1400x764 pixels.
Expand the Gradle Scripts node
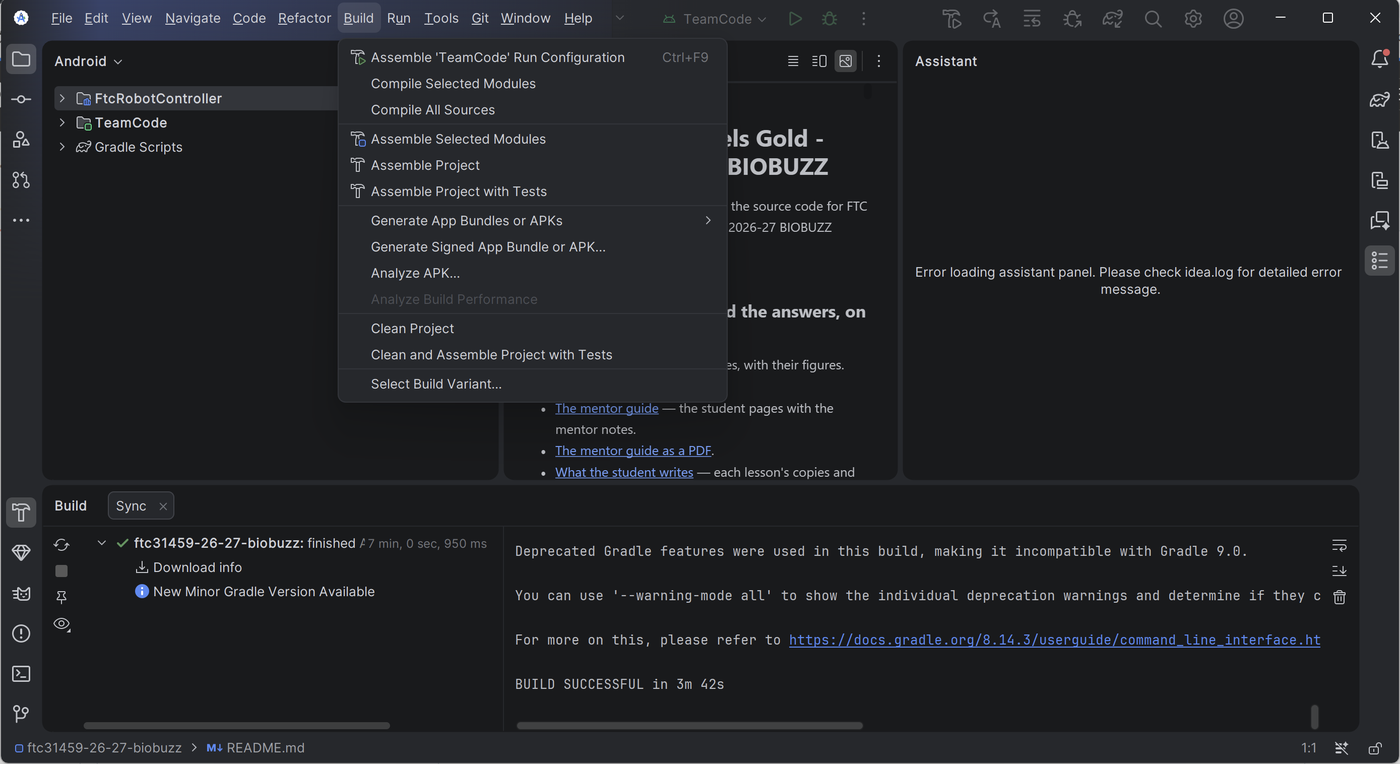[62, 147]
